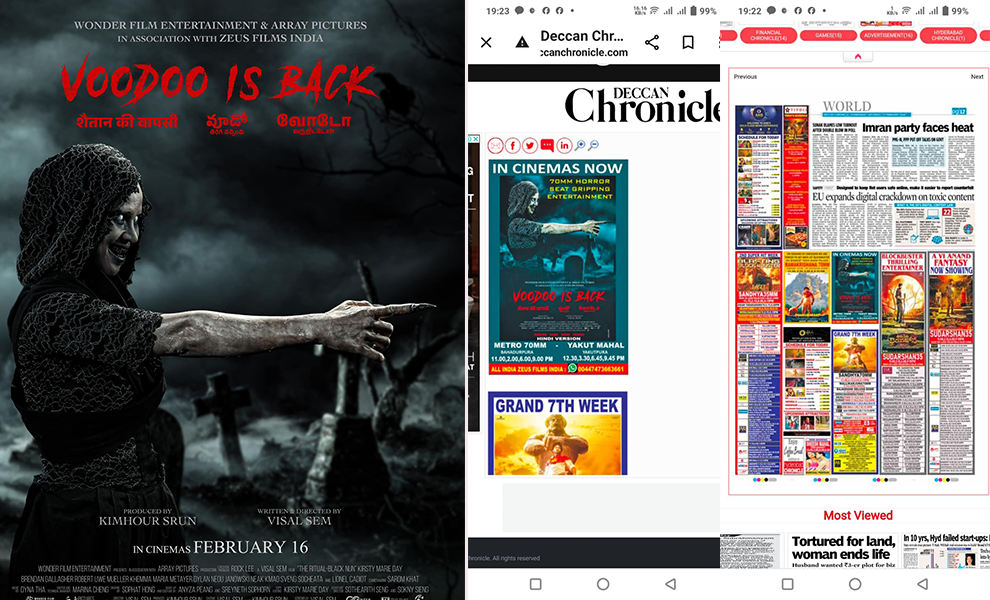990x600 pixels.
Task: Open the Voodoo Is Back cinema advertisement
Action: click(x=558, y=267)
